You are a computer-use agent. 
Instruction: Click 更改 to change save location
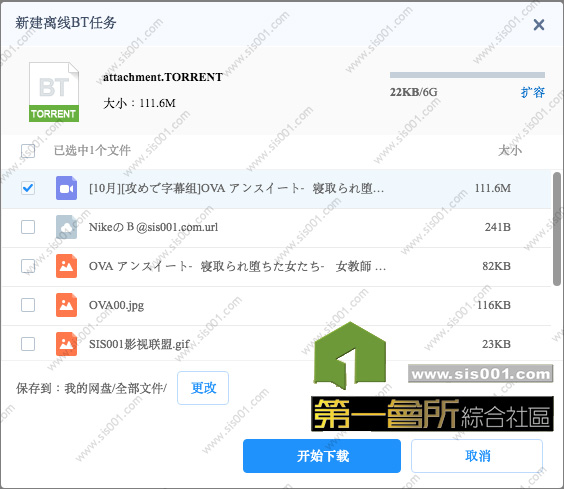tap(203, 388)
